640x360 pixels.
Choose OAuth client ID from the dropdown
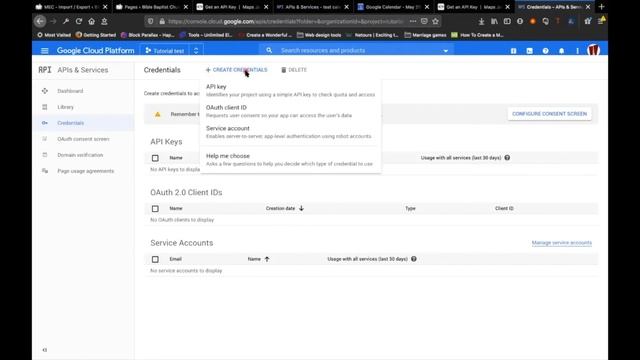click(x=290, y=111)
